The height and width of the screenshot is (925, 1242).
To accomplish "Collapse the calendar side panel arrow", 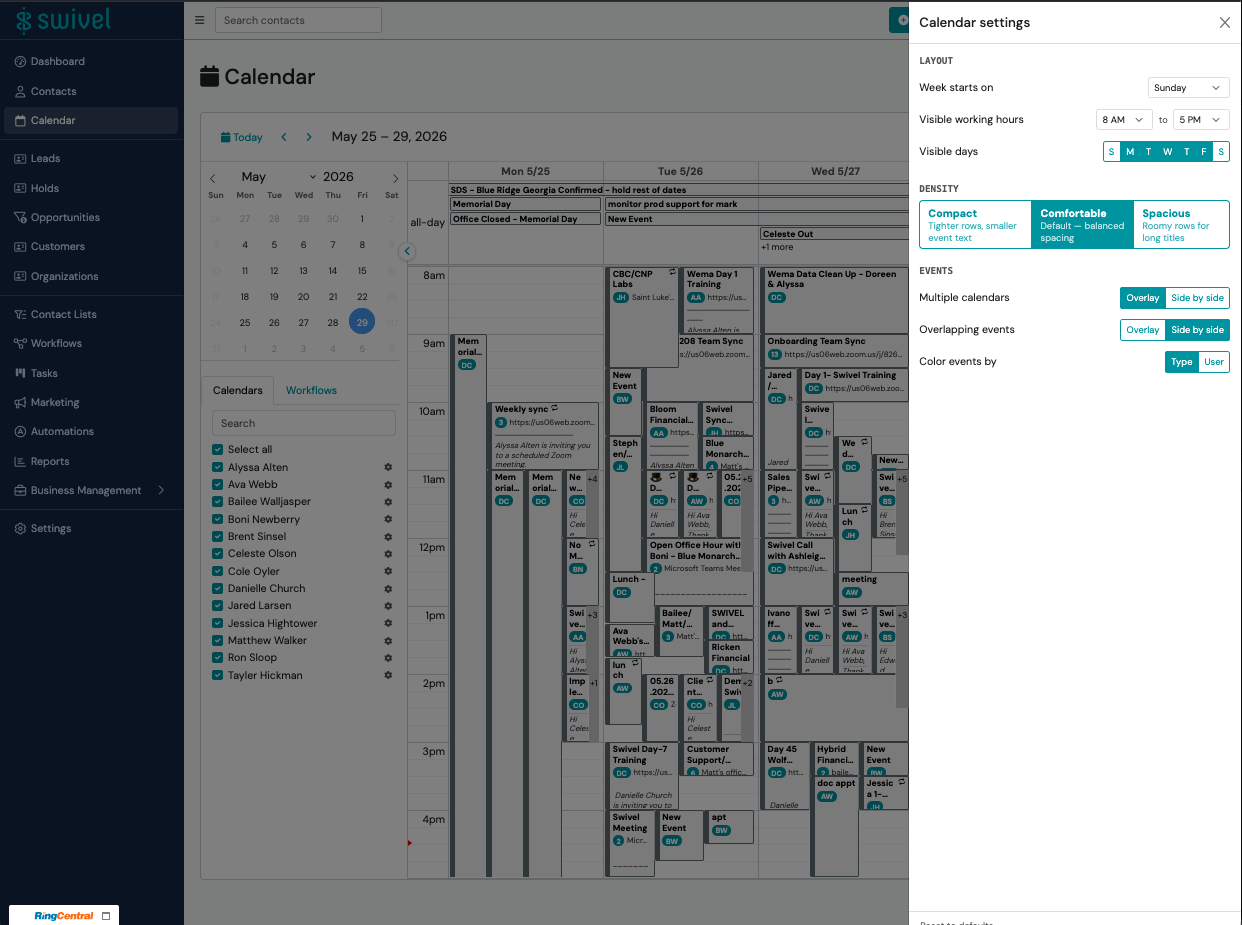I will click(407, 252).
